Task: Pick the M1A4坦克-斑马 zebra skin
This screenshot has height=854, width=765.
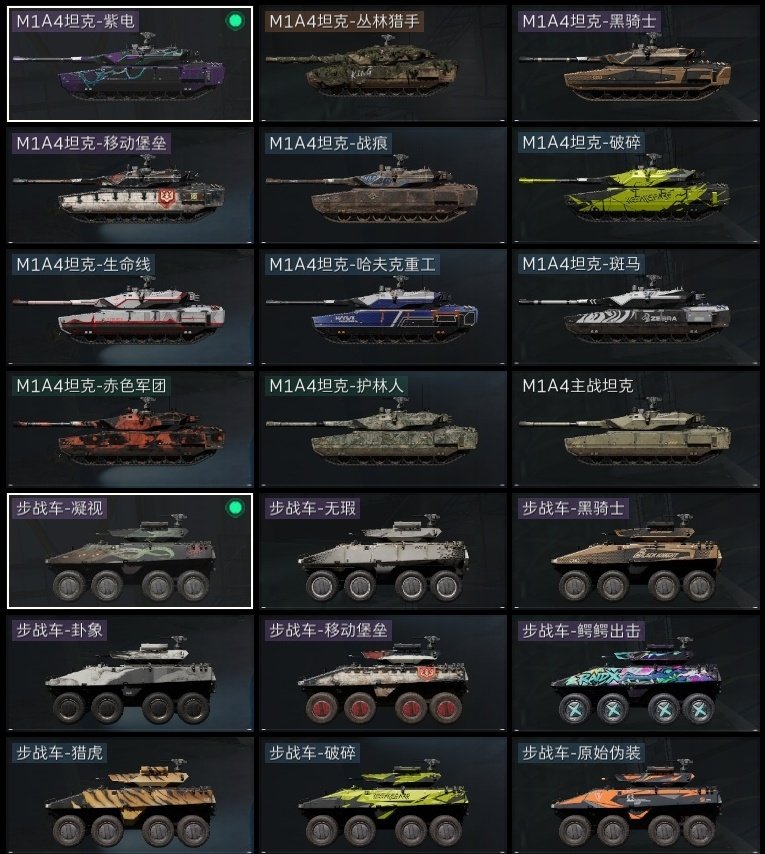Action: click(x=636, y=307)
